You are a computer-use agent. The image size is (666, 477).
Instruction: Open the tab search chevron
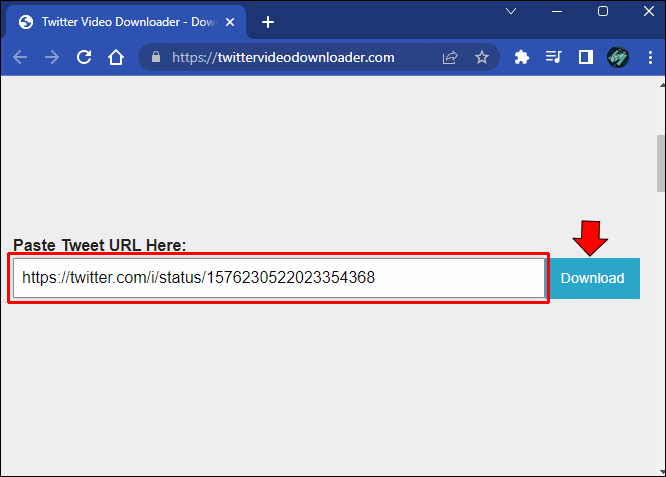click(511, 11)
